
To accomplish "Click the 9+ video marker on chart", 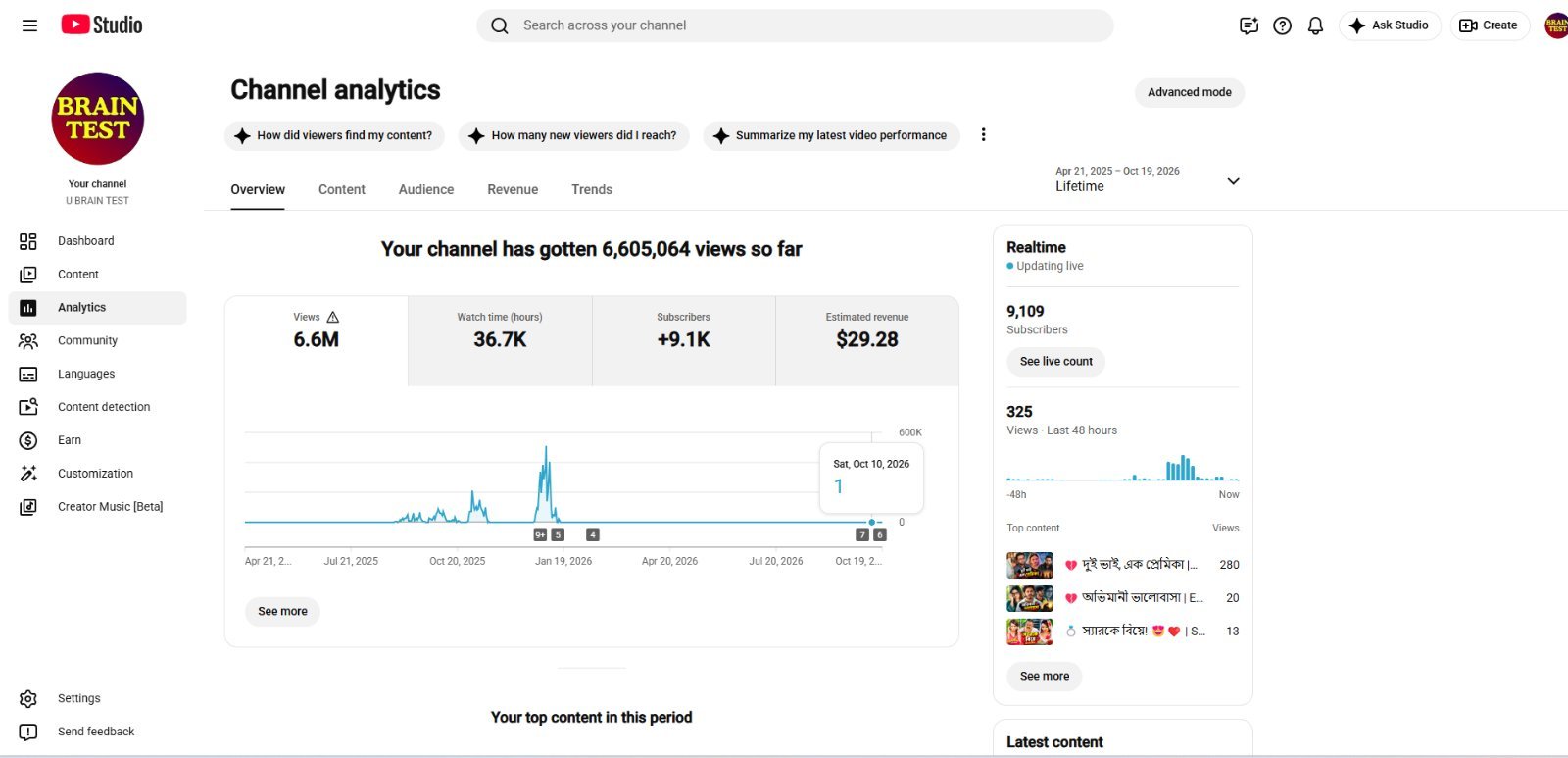I will (540, 535).
